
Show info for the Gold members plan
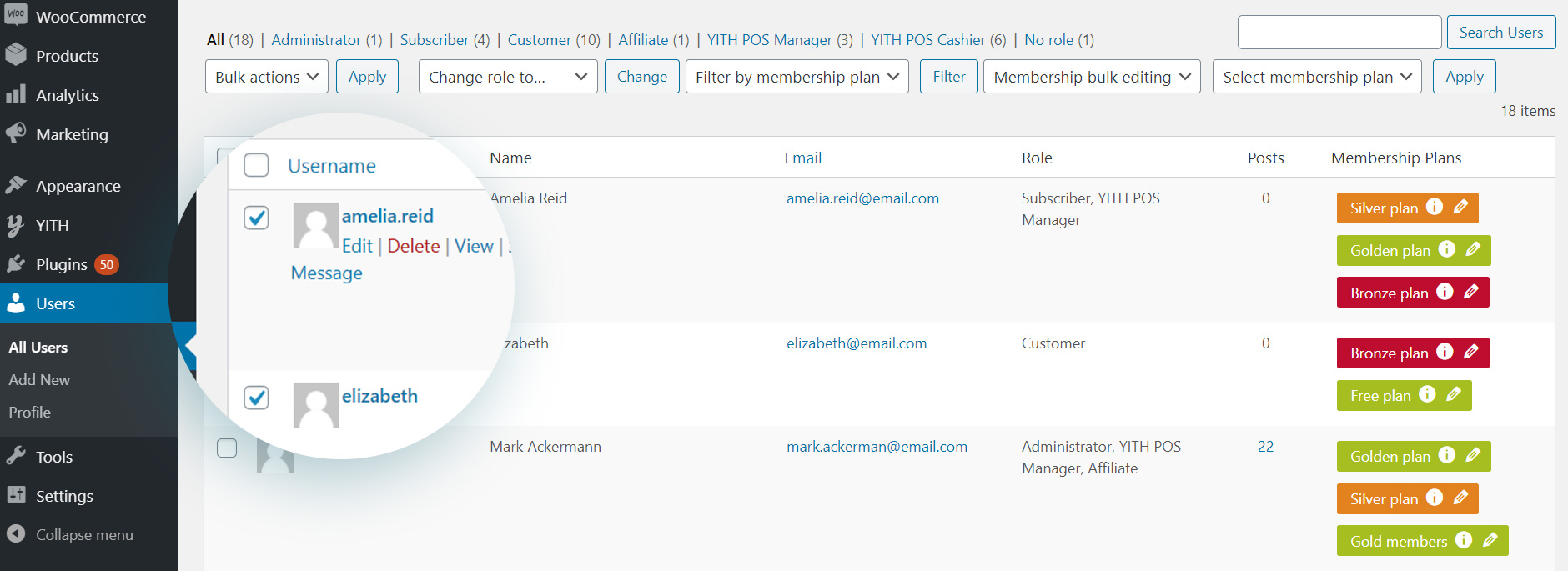(1464, 540)
